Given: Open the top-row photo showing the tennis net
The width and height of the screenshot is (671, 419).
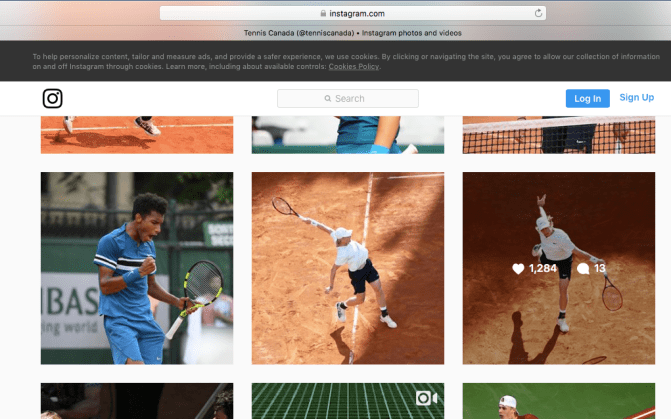Looking at the screenshot, I should coord(558,135).
